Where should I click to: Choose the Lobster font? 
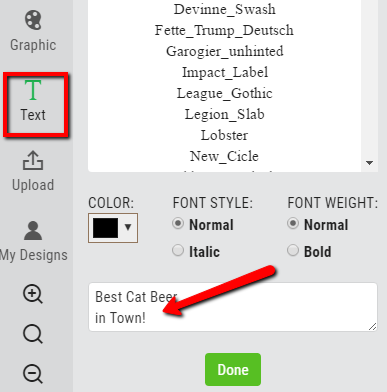[224, 135]
